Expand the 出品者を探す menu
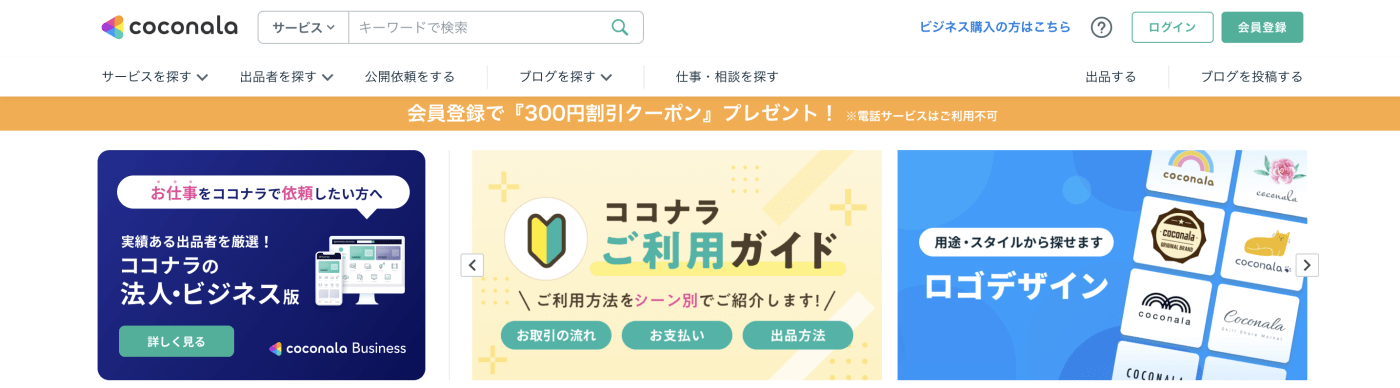 [x=287, y=76]
